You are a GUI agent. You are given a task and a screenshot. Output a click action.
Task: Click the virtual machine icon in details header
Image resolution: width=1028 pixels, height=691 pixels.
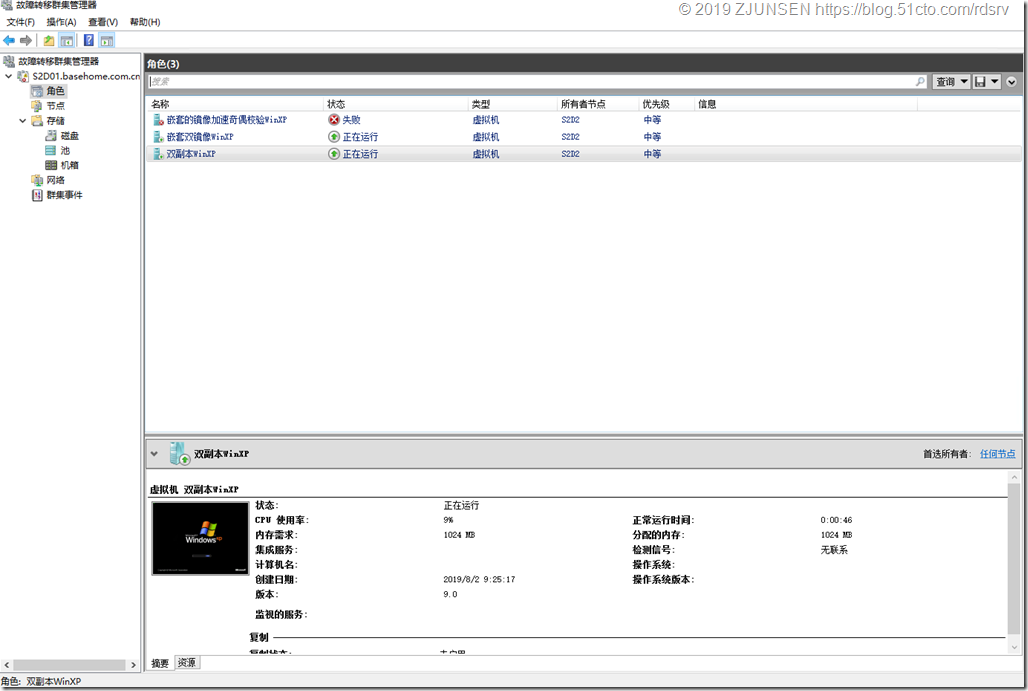(179, 454)
